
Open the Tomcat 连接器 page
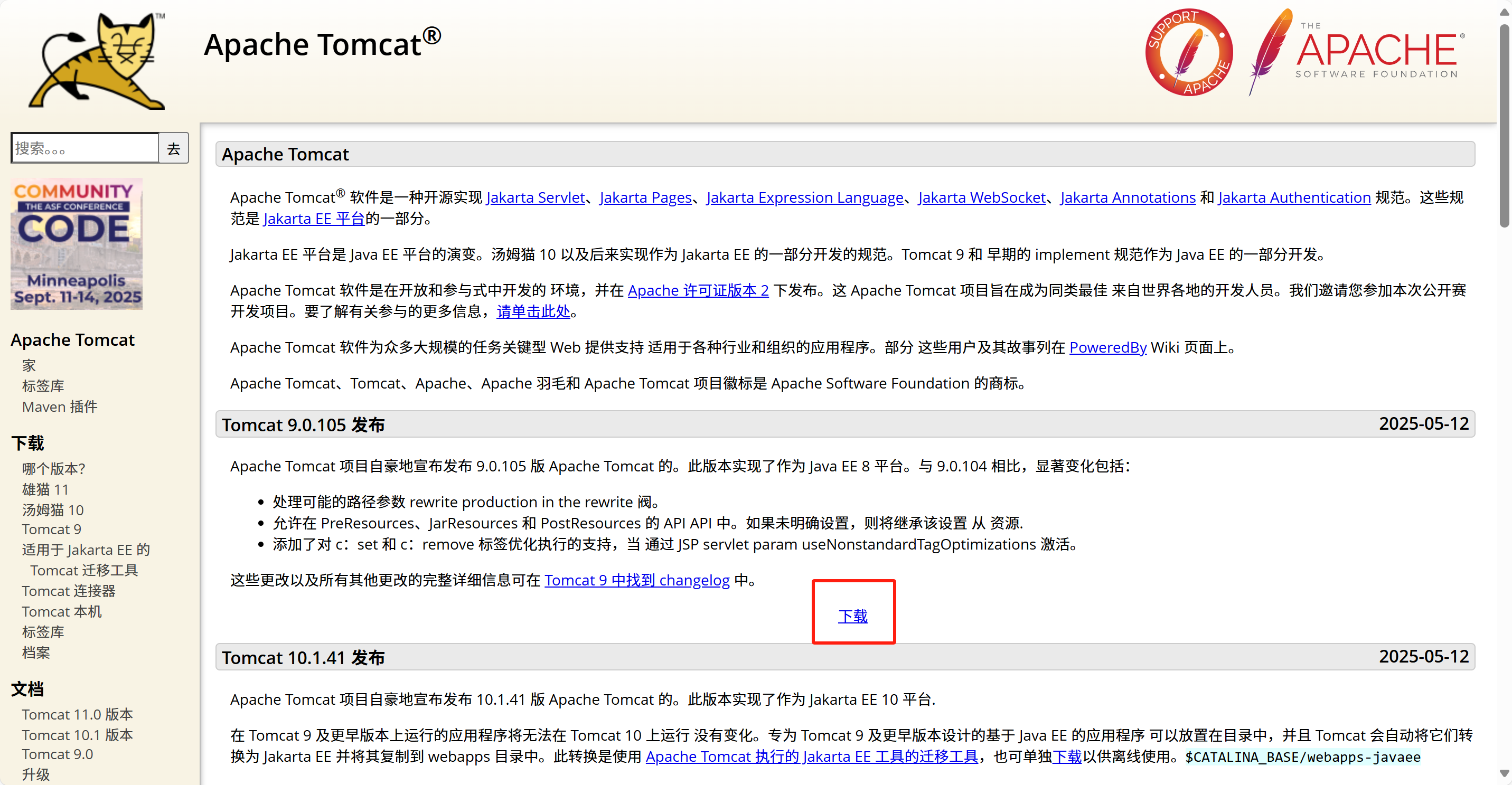69,591
